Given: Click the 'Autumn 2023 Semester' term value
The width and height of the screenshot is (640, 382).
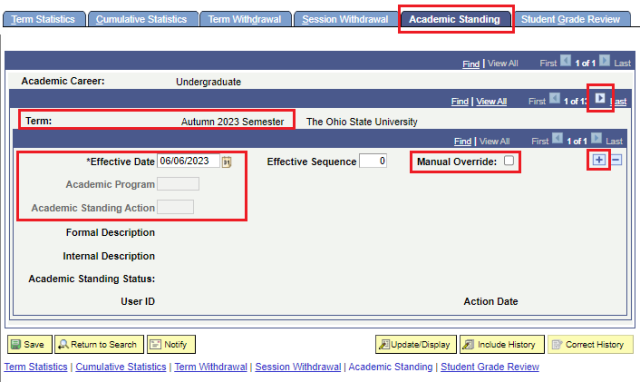Looking at the screenshot, I should 232,122.
